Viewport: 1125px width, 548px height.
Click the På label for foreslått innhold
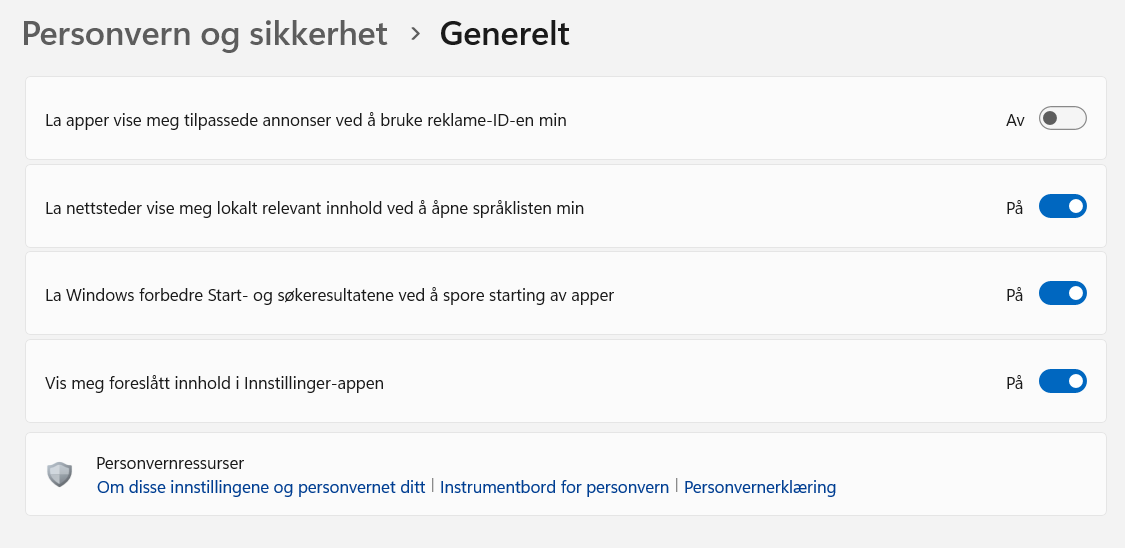(1015, 382)
